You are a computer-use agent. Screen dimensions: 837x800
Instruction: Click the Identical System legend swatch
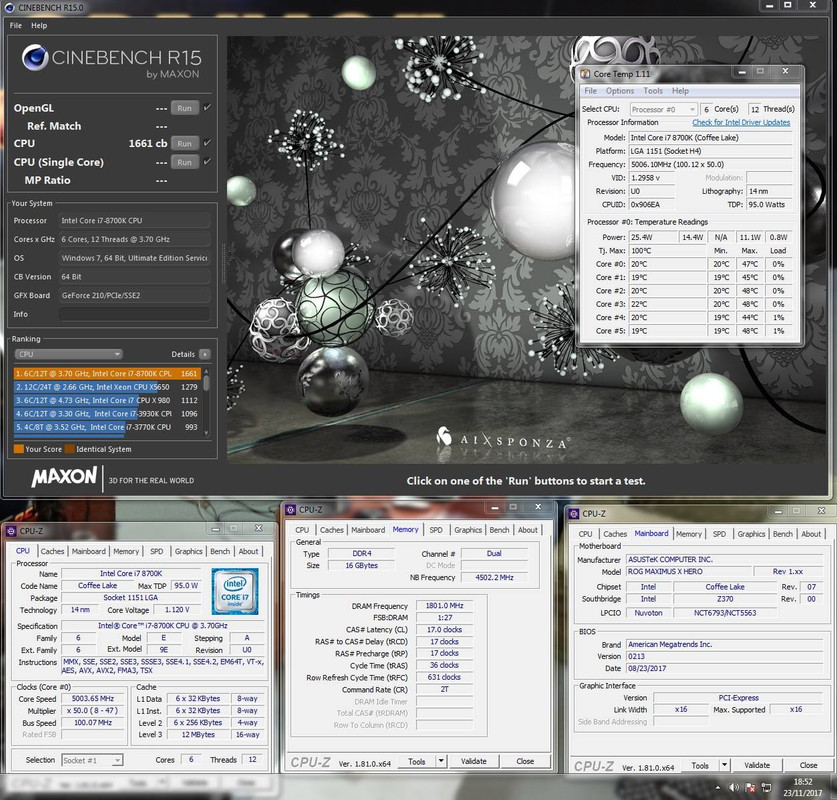point(69,449)
